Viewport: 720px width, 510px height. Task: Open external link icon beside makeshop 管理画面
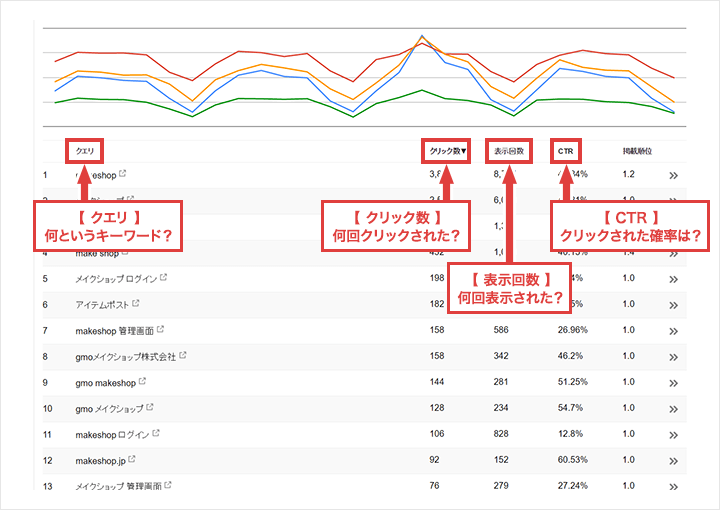[x=160, y=329]
